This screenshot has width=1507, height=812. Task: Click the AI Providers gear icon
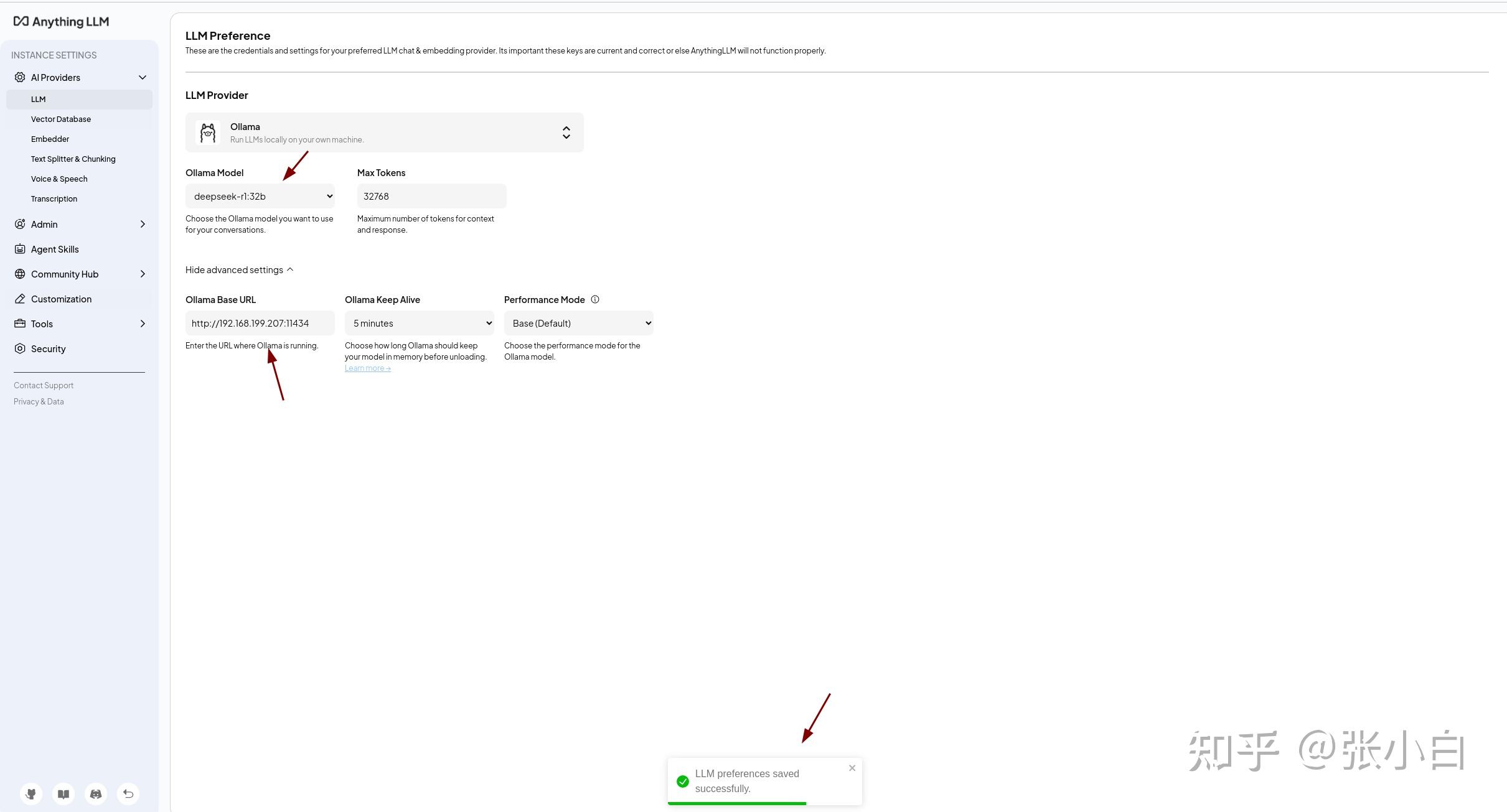click(x=20, y=77)
